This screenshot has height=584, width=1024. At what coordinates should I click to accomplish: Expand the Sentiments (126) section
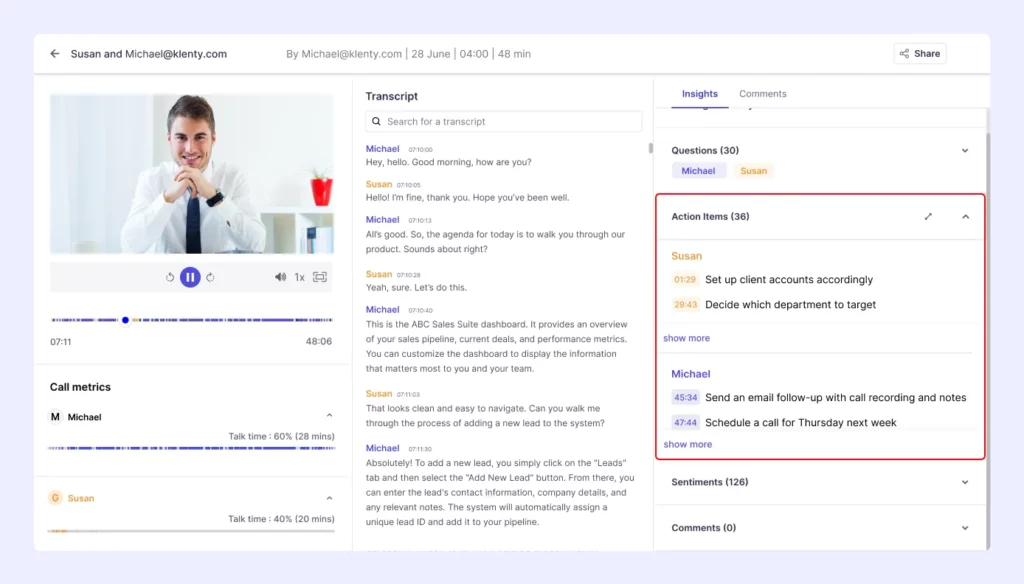coord(965,482)
